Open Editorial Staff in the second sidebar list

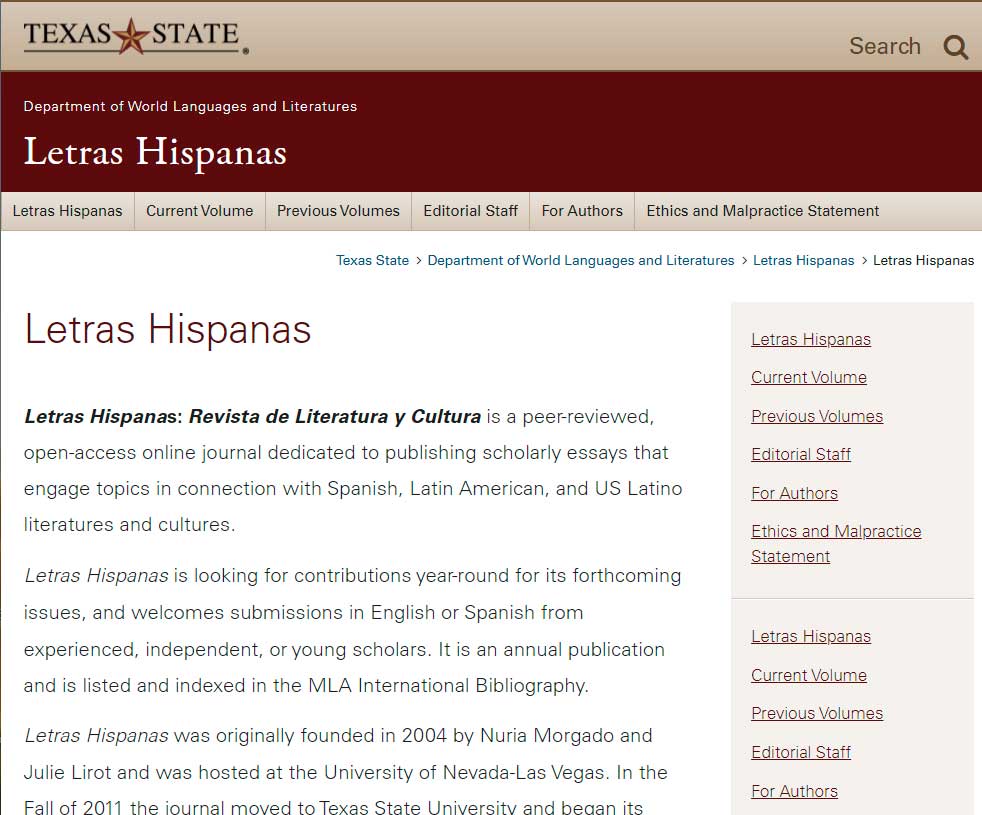point(801,752)
